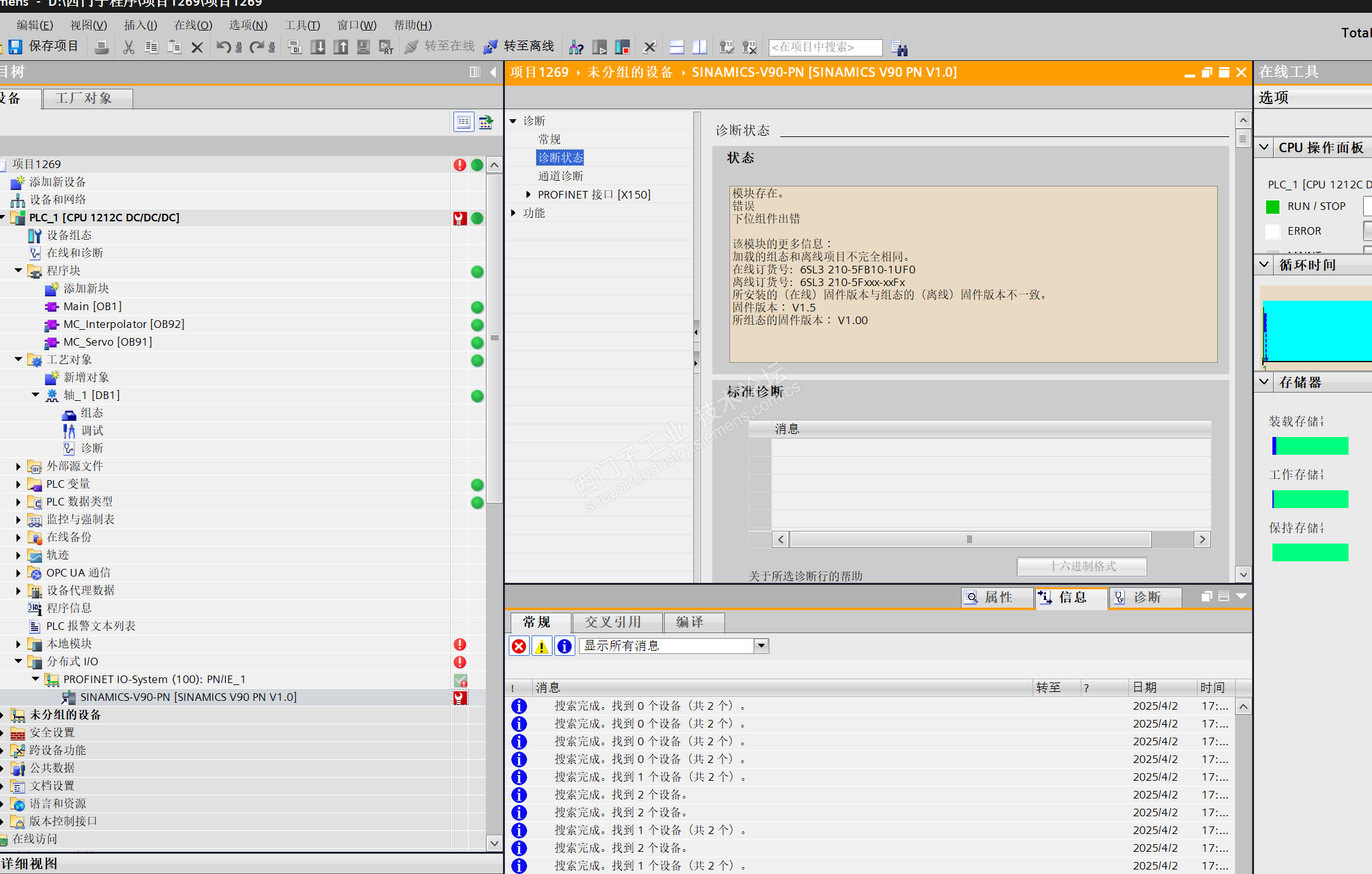Open the 显示所有消息 dropdown
1372x874 pixels.
[x=761, y=646]
